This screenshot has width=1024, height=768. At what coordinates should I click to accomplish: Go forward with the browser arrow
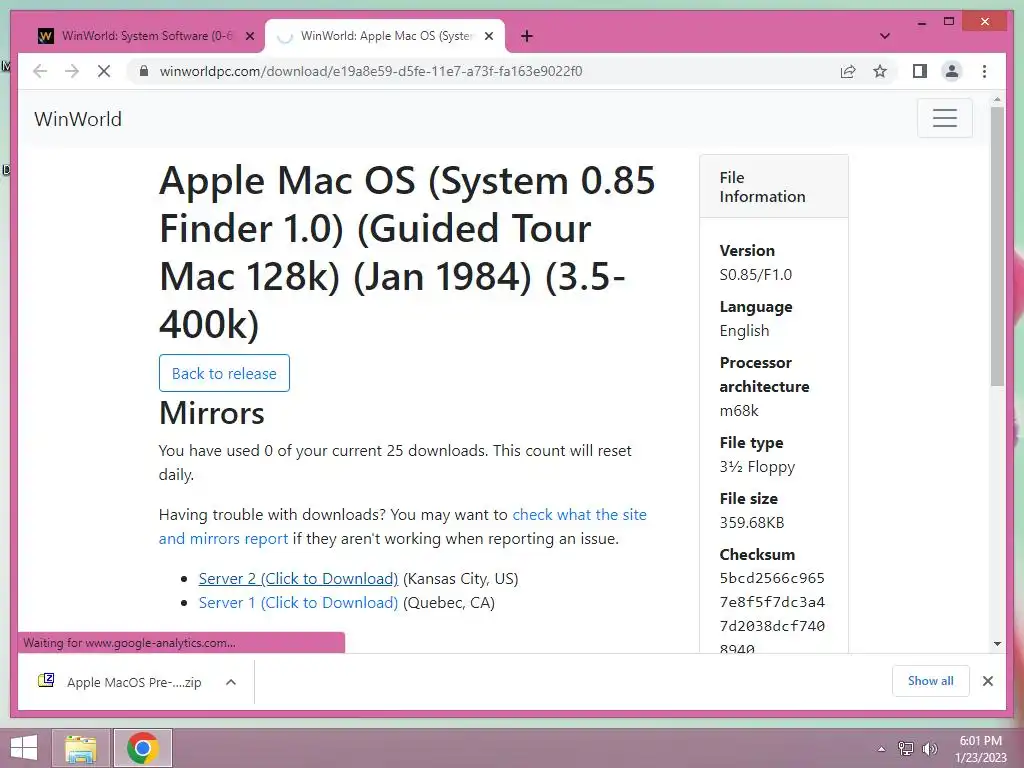tap(72, 71)
